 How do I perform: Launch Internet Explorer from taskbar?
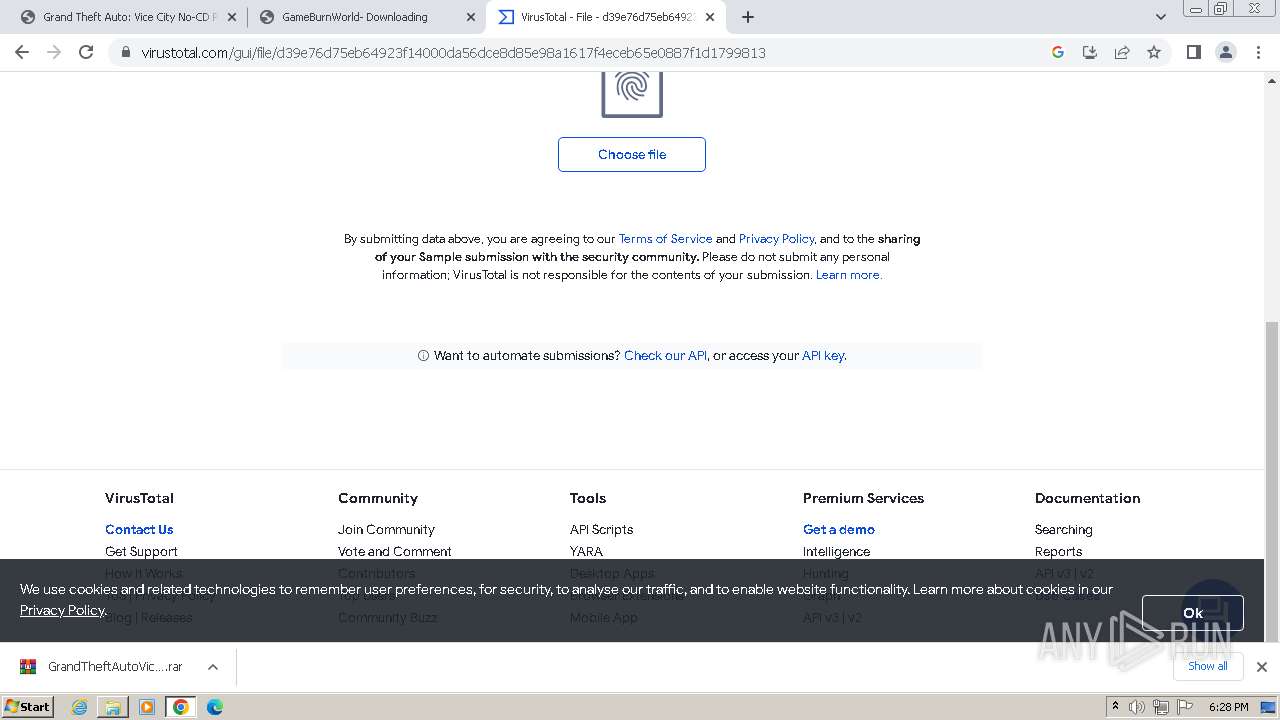coord(80,707)
